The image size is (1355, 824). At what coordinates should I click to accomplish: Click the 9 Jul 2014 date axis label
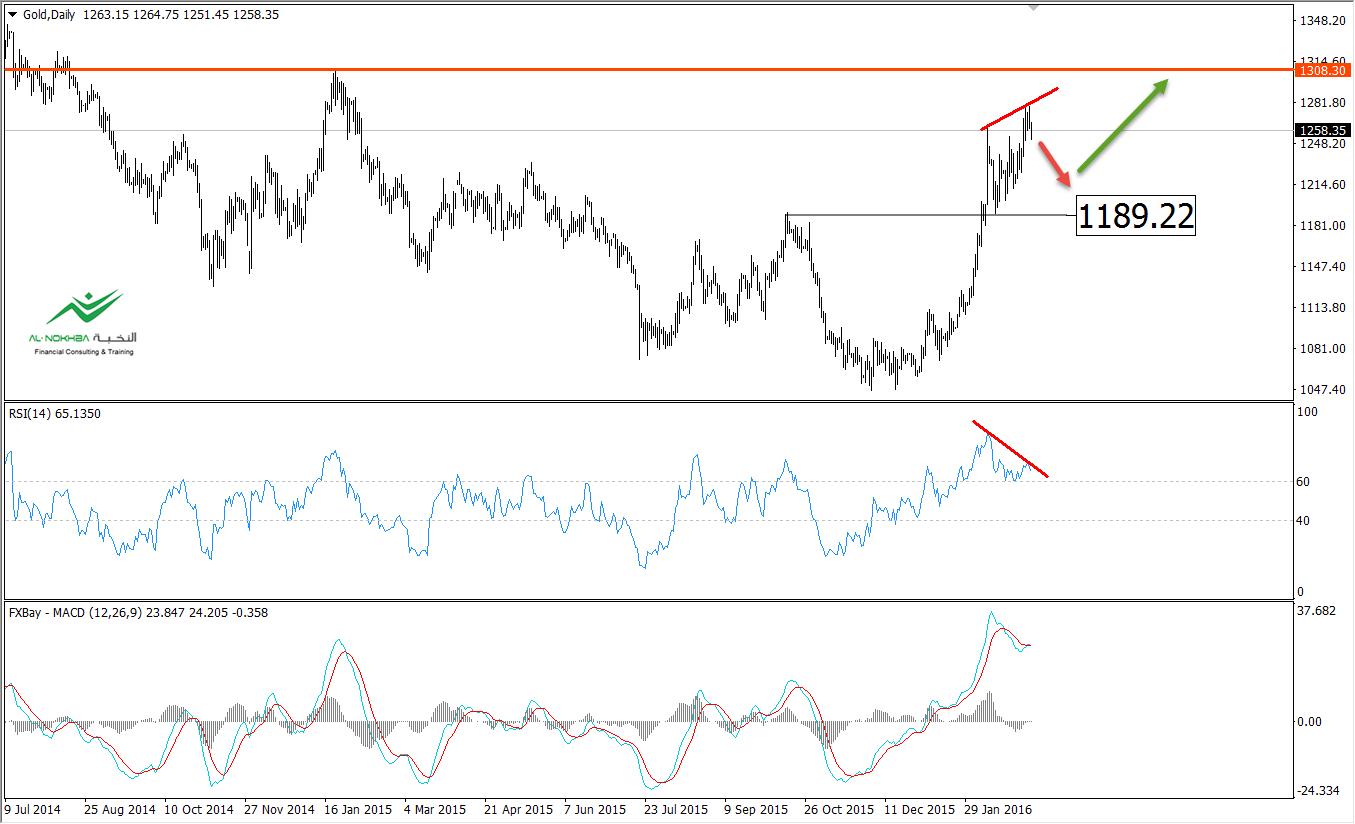point(33,810)
